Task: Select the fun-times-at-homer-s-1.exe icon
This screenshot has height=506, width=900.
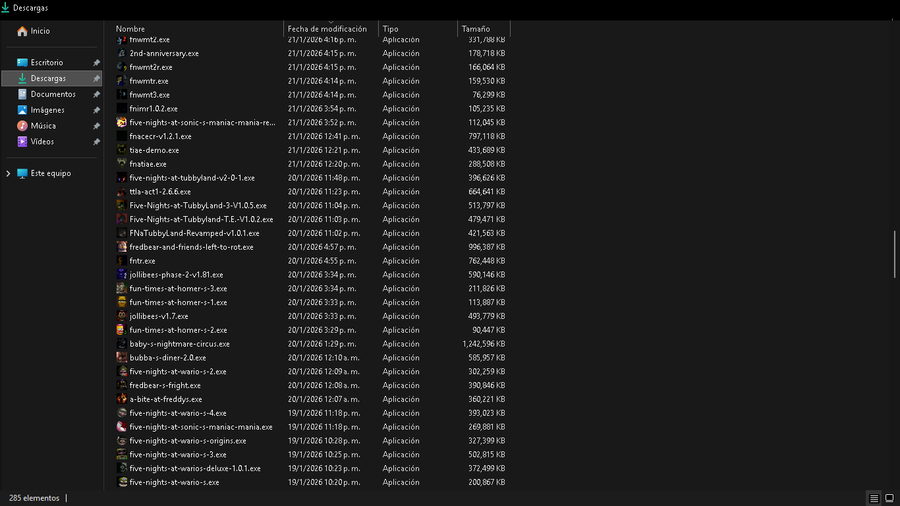Action: pos(122,302)
